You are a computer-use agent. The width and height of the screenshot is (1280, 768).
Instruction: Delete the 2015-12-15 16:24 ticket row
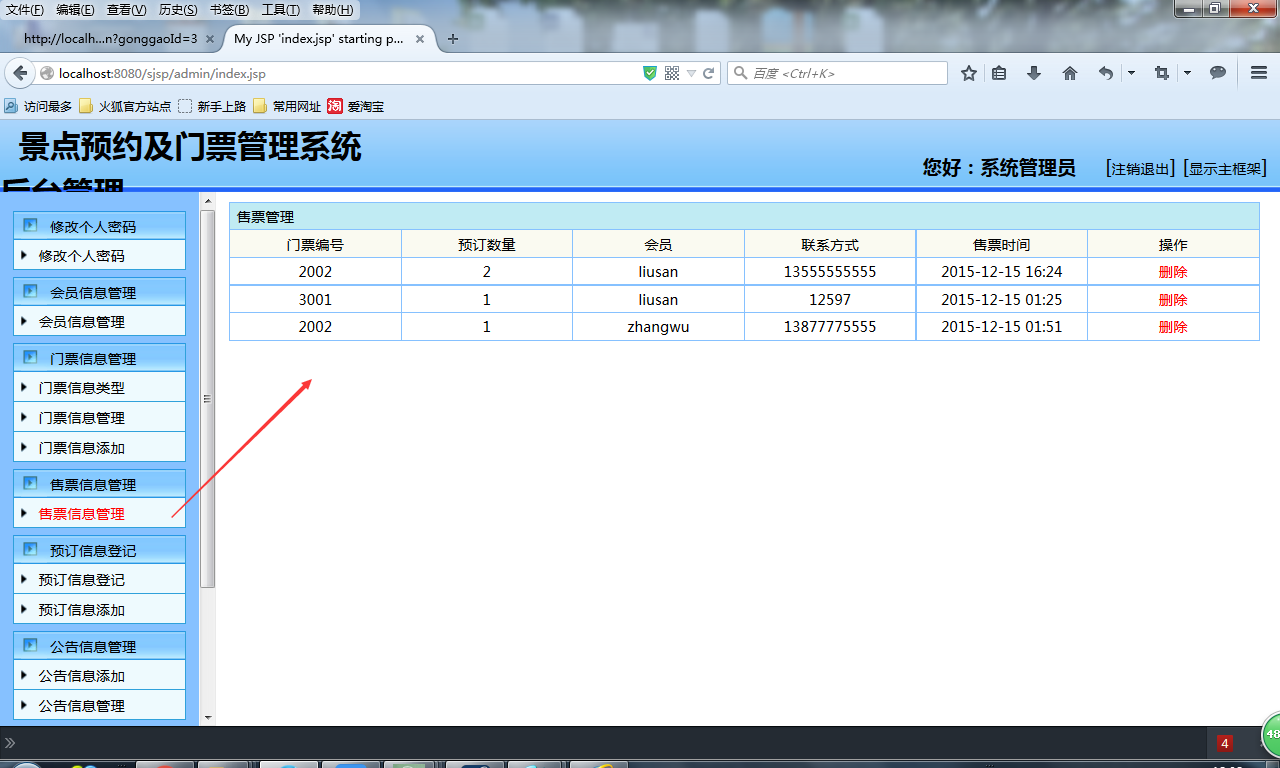(1173, 272)
